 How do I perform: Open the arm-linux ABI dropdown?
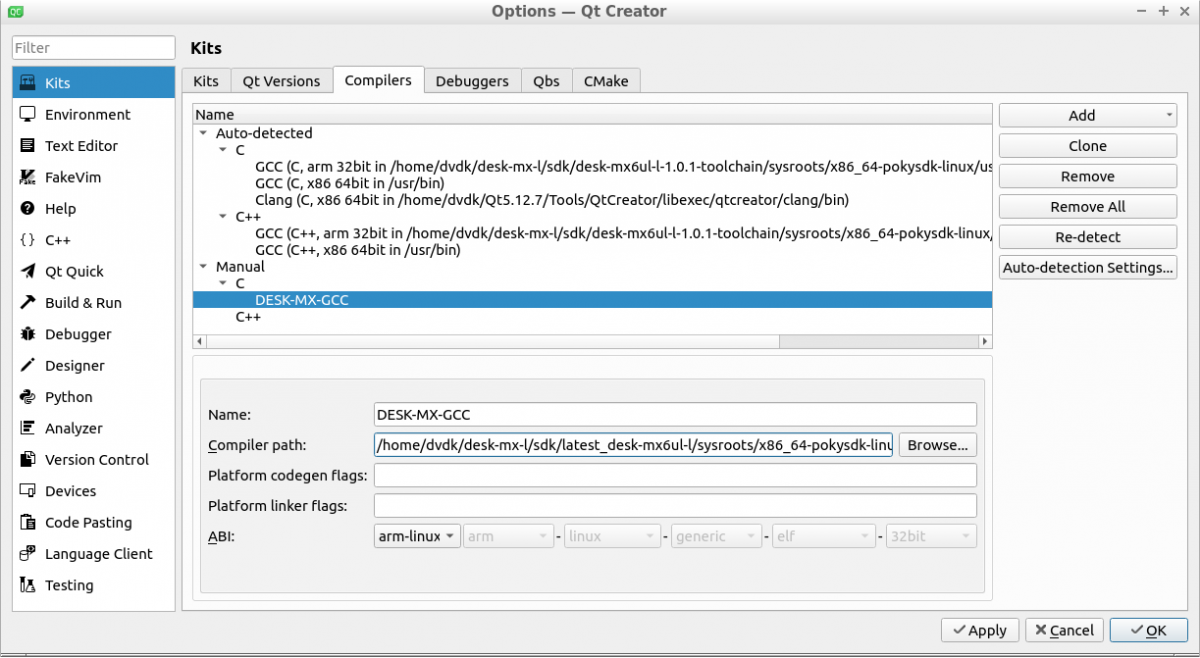click(417, 537)
